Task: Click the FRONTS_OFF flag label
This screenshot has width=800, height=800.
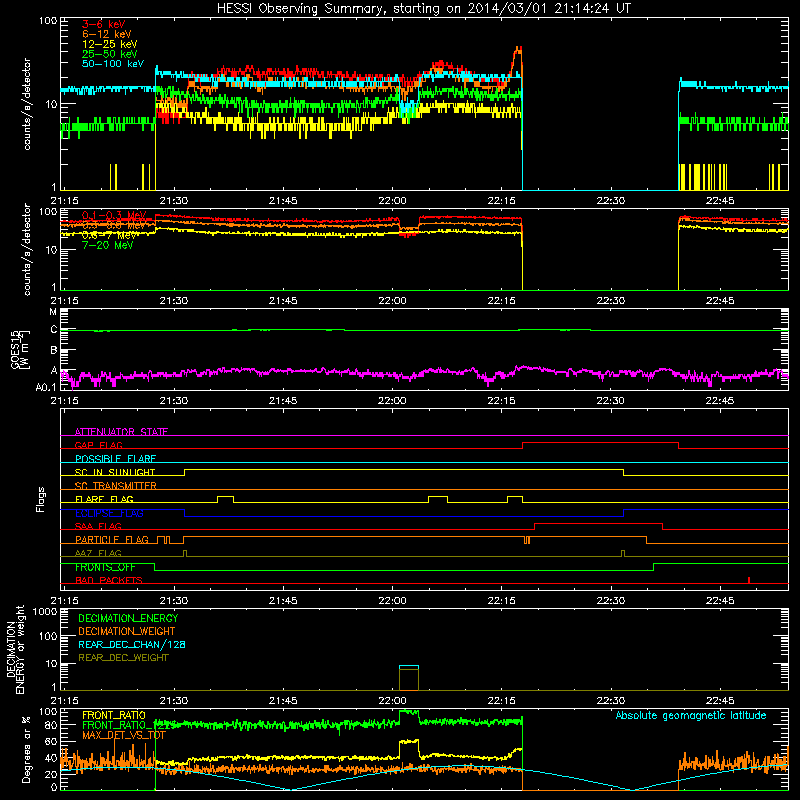Action: [x=105, y=567]
